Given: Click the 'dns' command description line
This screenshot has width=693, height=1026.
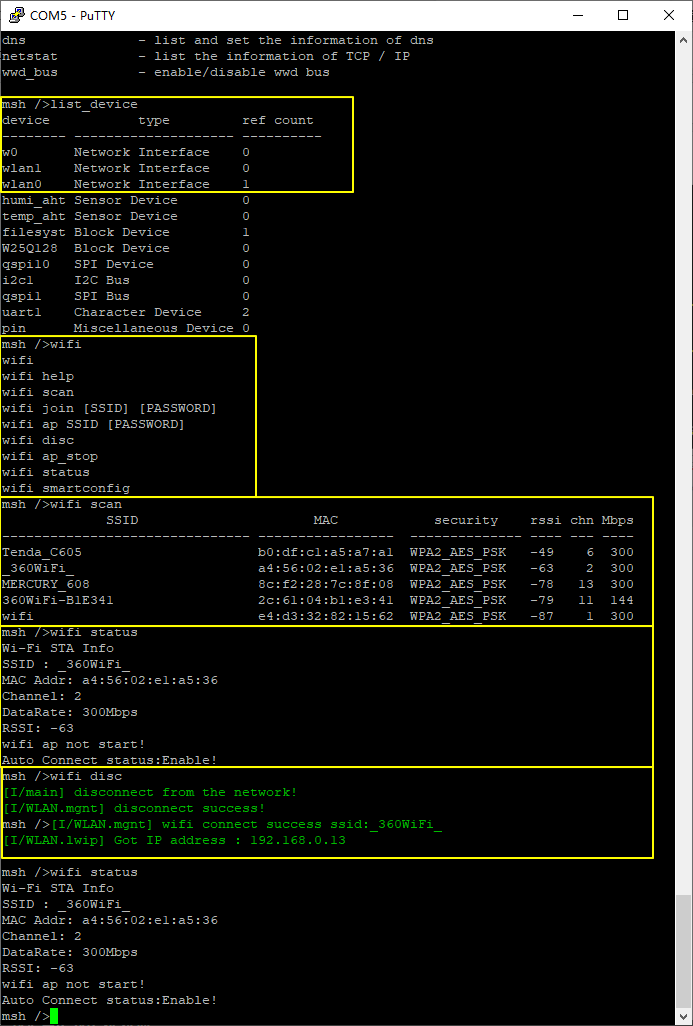Looking at the screenshot, I should 218,41.
